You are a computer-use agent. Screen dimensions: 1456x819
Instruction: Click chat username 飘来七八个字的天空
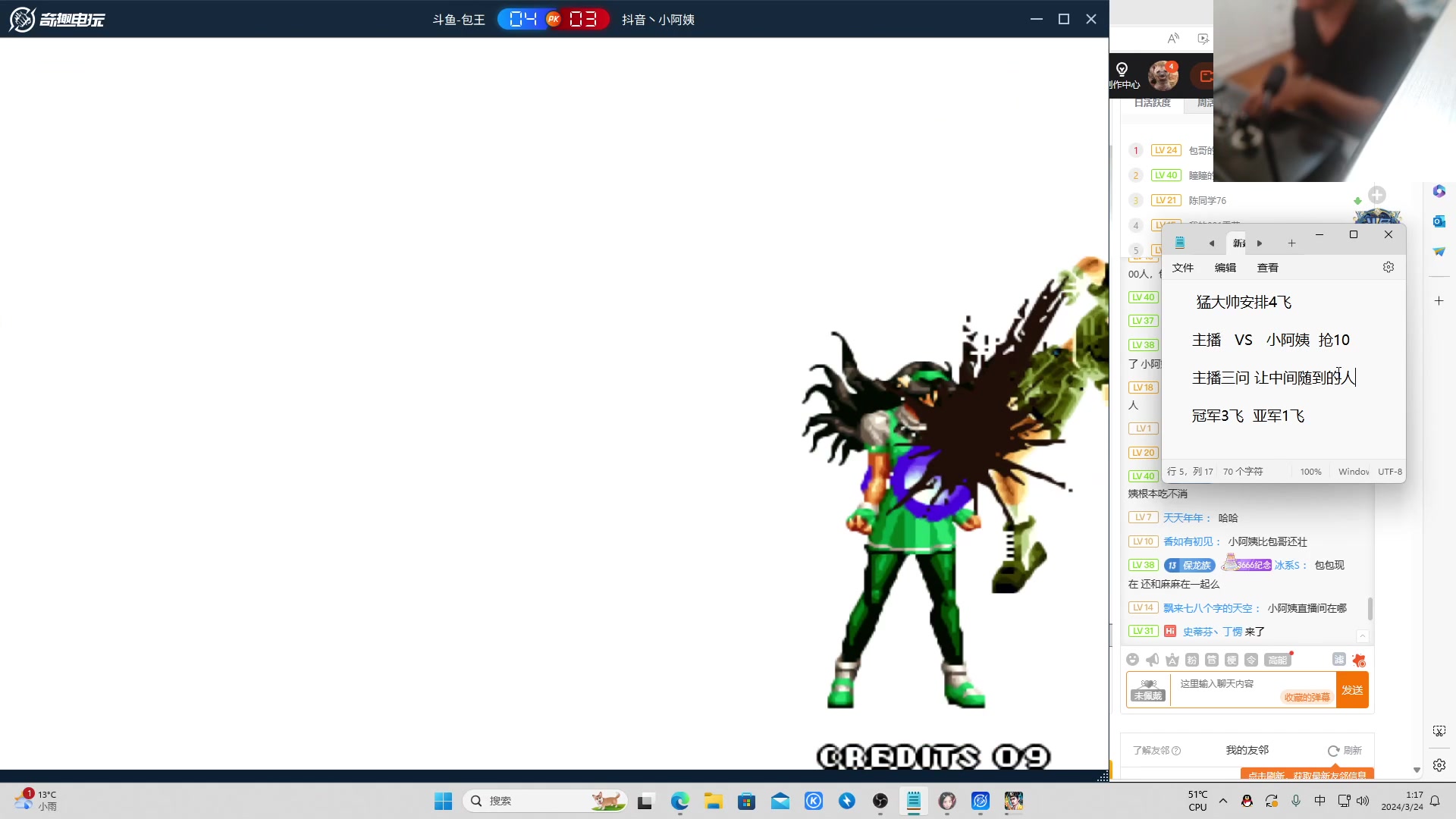(x=1208, y=608)
